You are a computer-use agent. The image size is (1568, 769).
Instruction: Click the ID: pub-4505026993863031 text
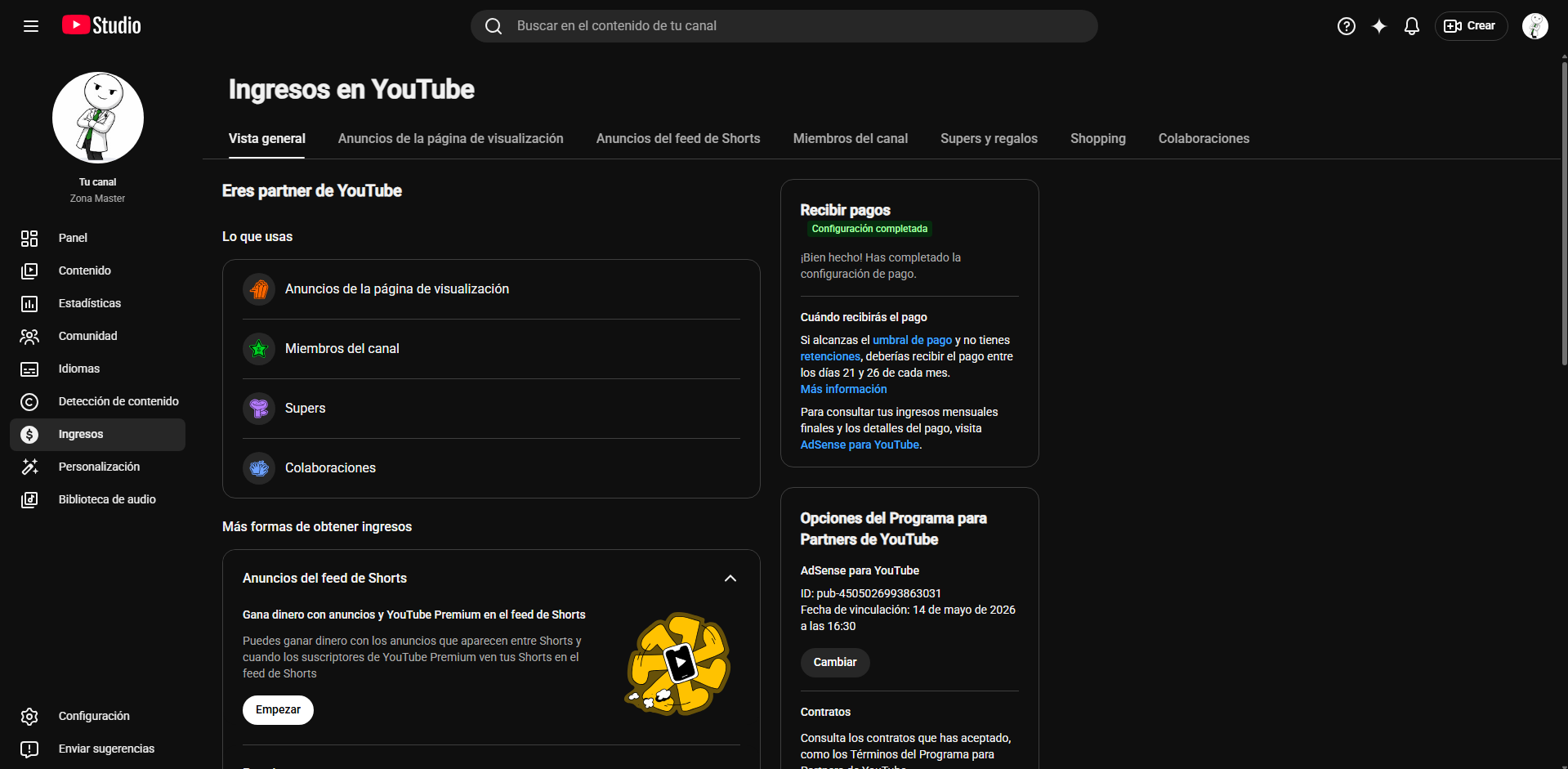(871, 593)
